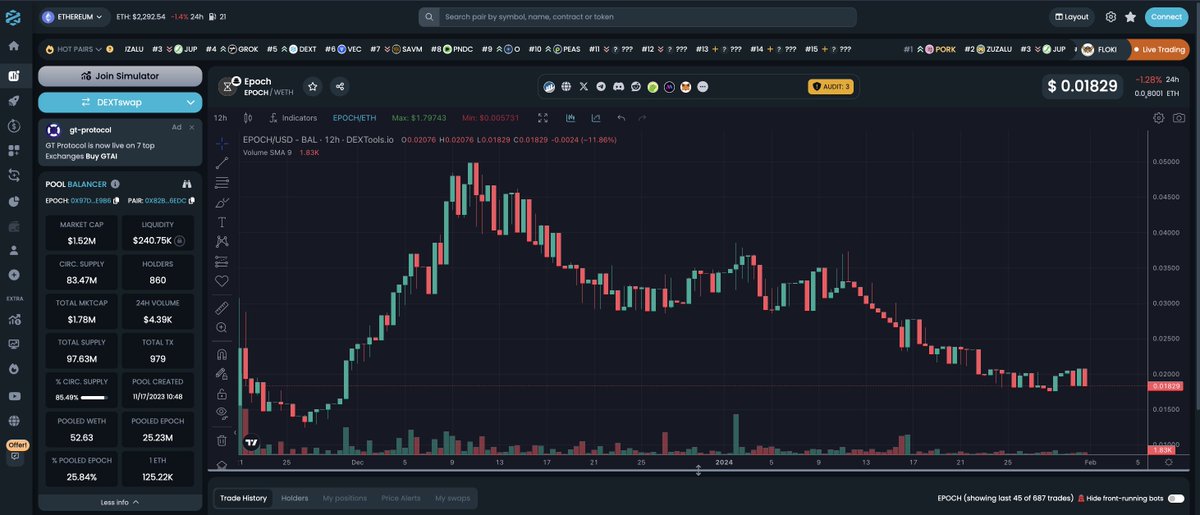Select the zoom-in chart tool
This screenshot has height=515, width=1200.
[222, 327]
